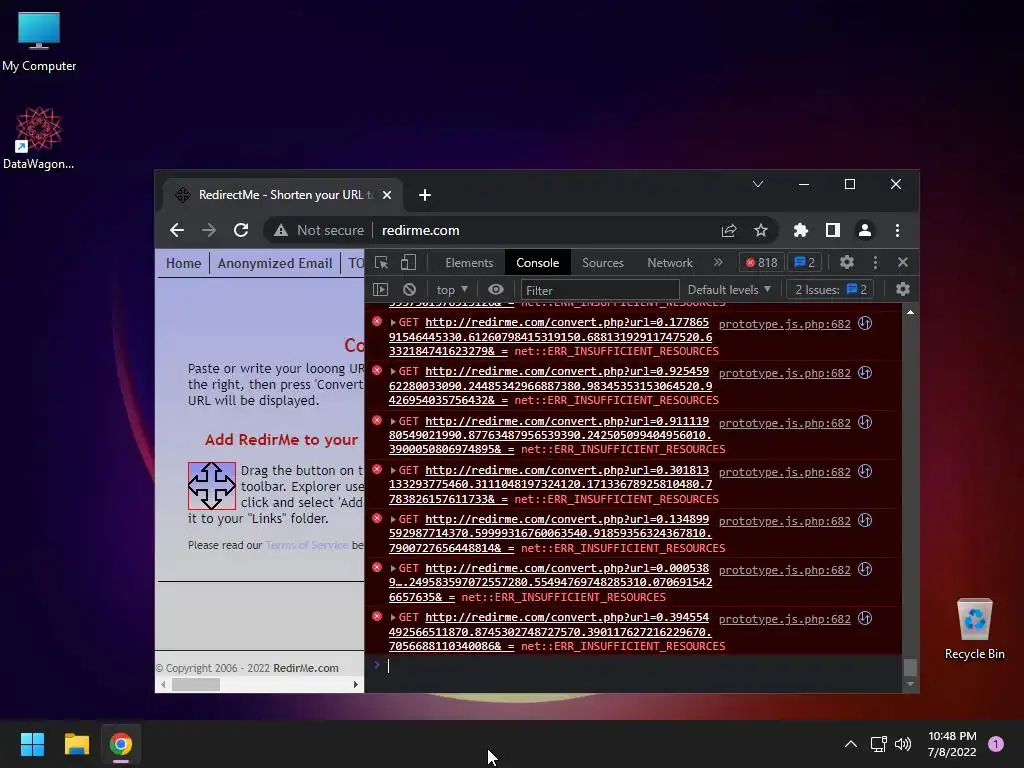Close the RedirectMe tab
Viewport: 1024px width, 768px height.
(x=387, y=195)
